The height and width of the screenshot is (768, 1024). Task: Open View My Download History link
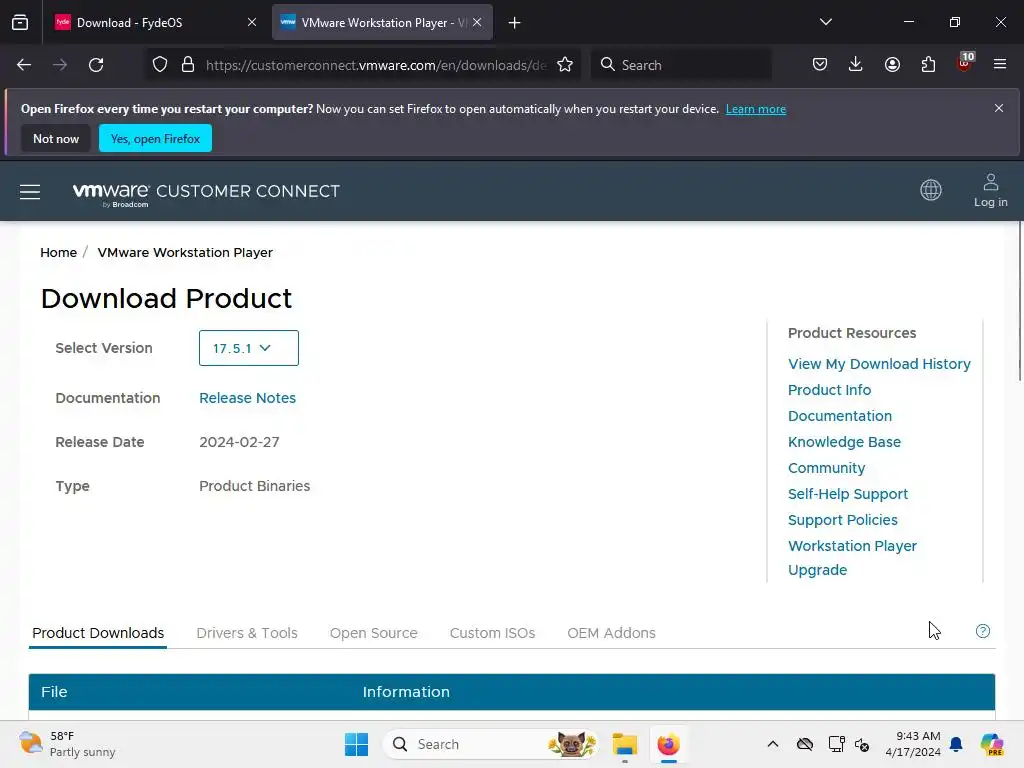[x=879, y=364]
